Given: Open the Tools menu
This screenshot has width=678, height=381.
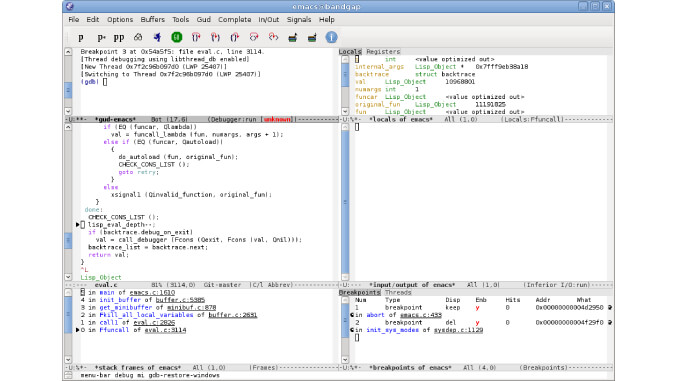Looking at the screenshot, I should 180,19.
